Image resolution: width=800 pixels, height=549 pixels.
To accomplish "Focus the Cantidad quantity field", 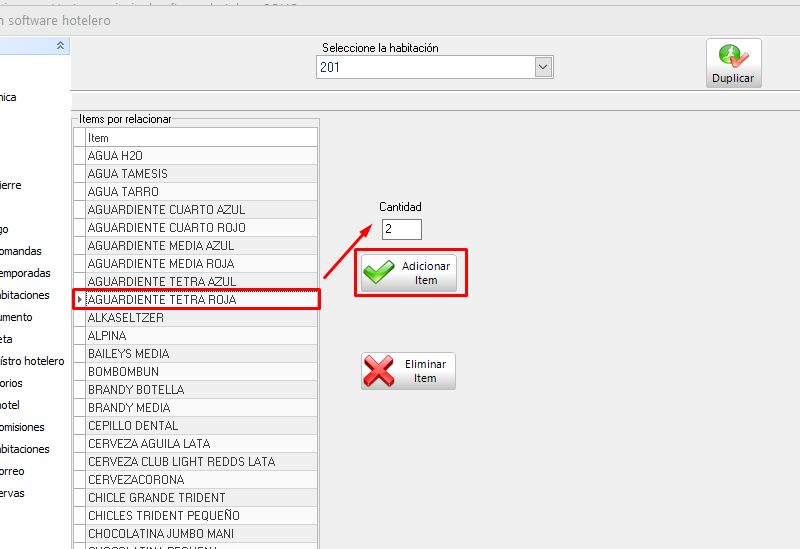I will [401, 229].
